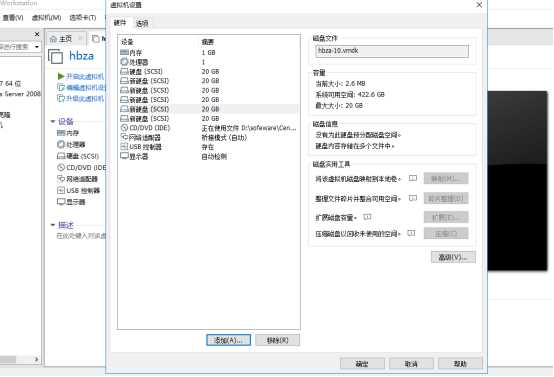Select the 网络适配器 network icon in settings list
The width and height of the screenshot is (554, 377).
124,137
